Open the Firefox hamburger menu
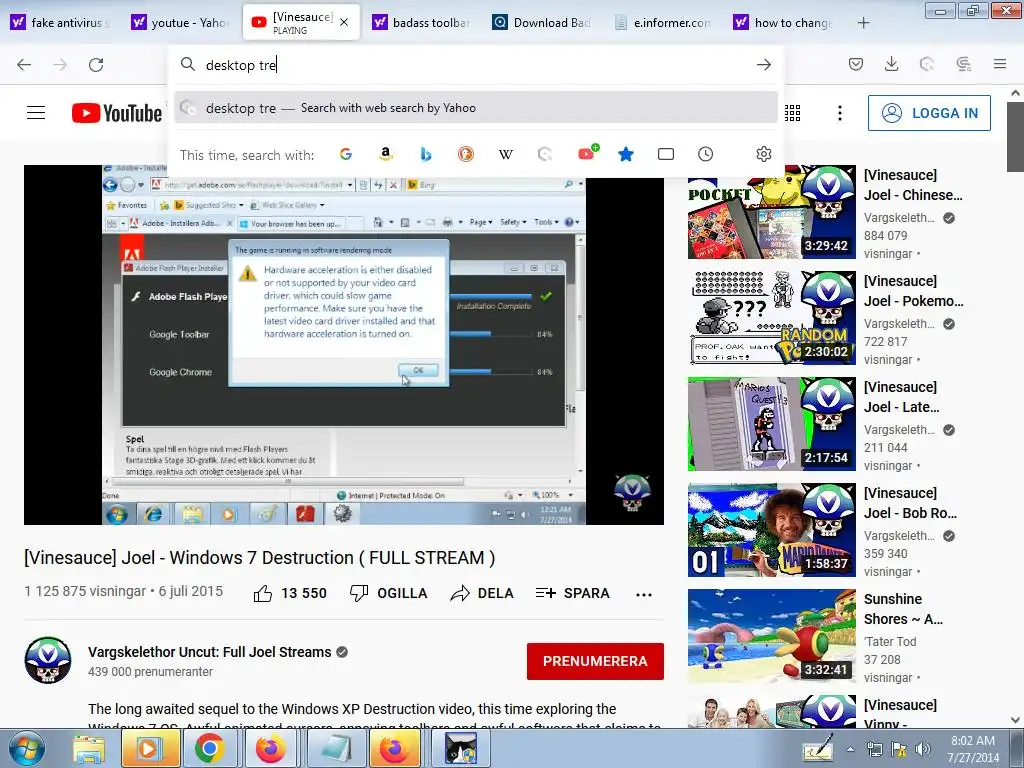1024x768 pixels. tap(1000, 64)
